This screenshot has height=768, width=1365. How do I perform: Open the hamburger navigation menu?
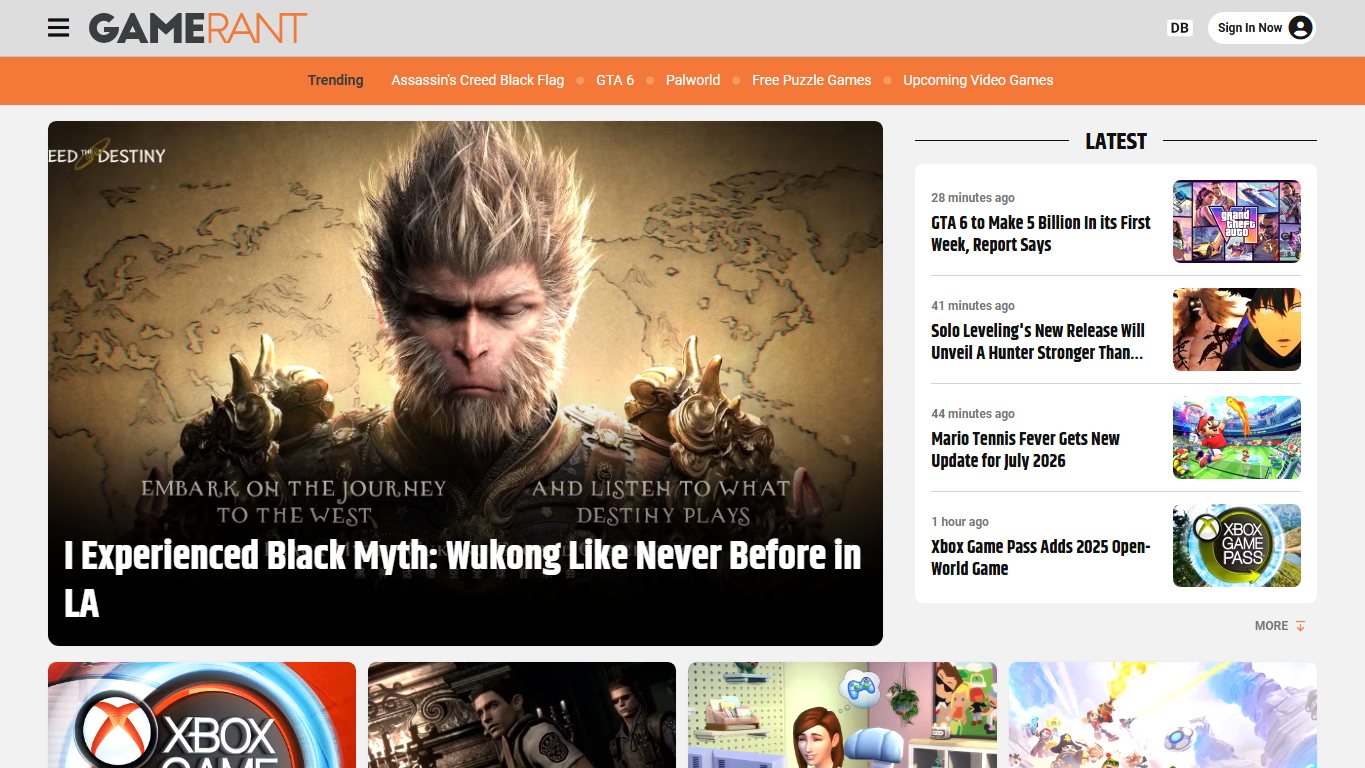coord(59,28)
